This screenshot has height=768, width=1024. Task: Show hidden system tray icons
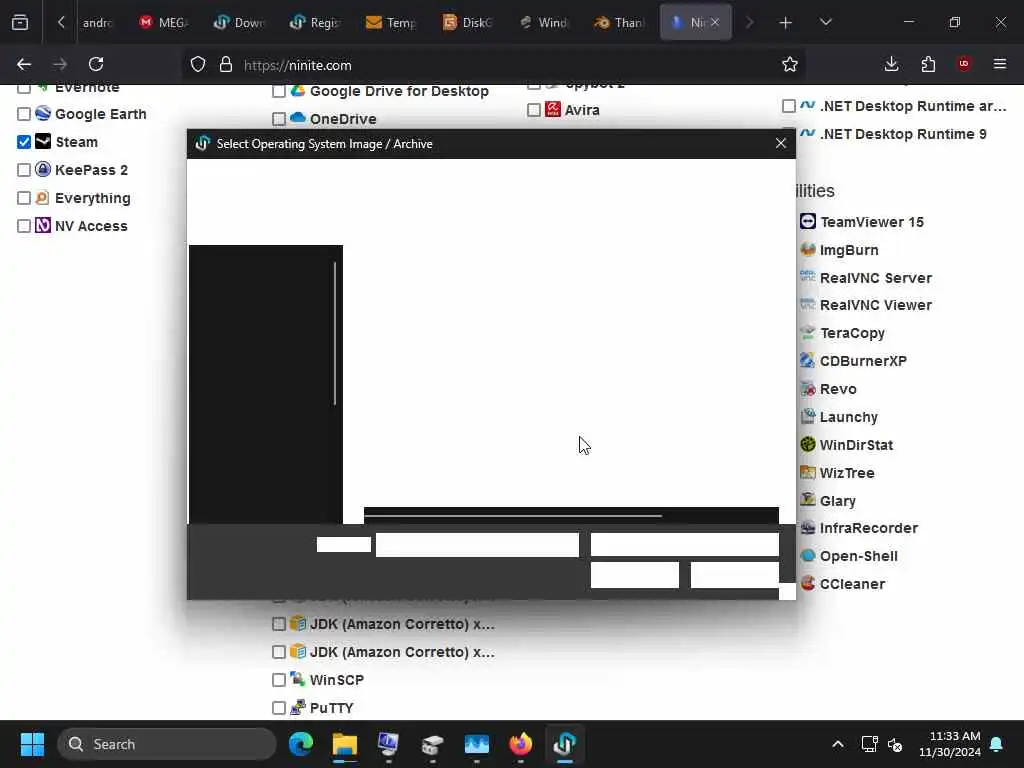[x=838, y=744]
